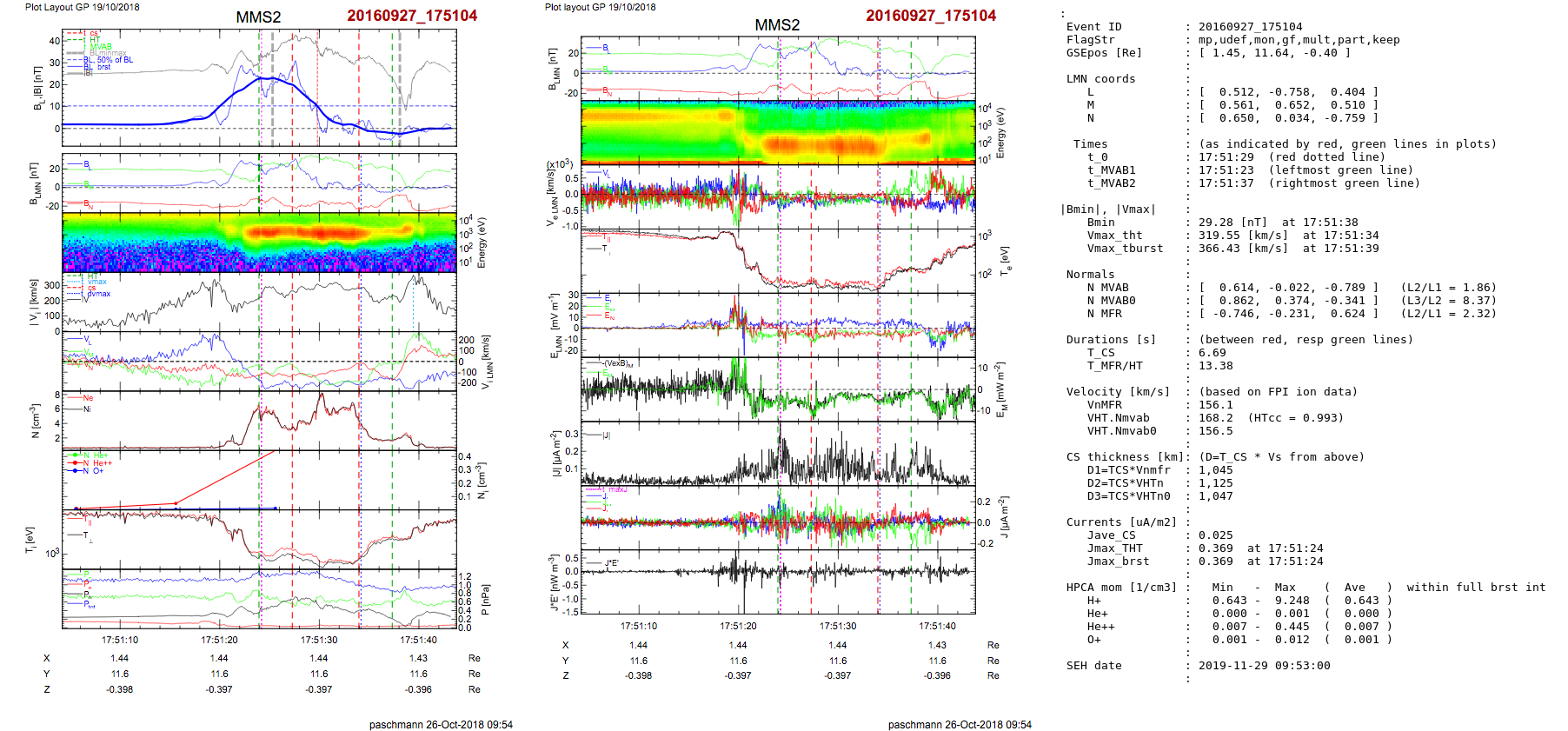Click N MVAB0 ratio '(L3/L2 = 8.37)'

[1448, 301]
